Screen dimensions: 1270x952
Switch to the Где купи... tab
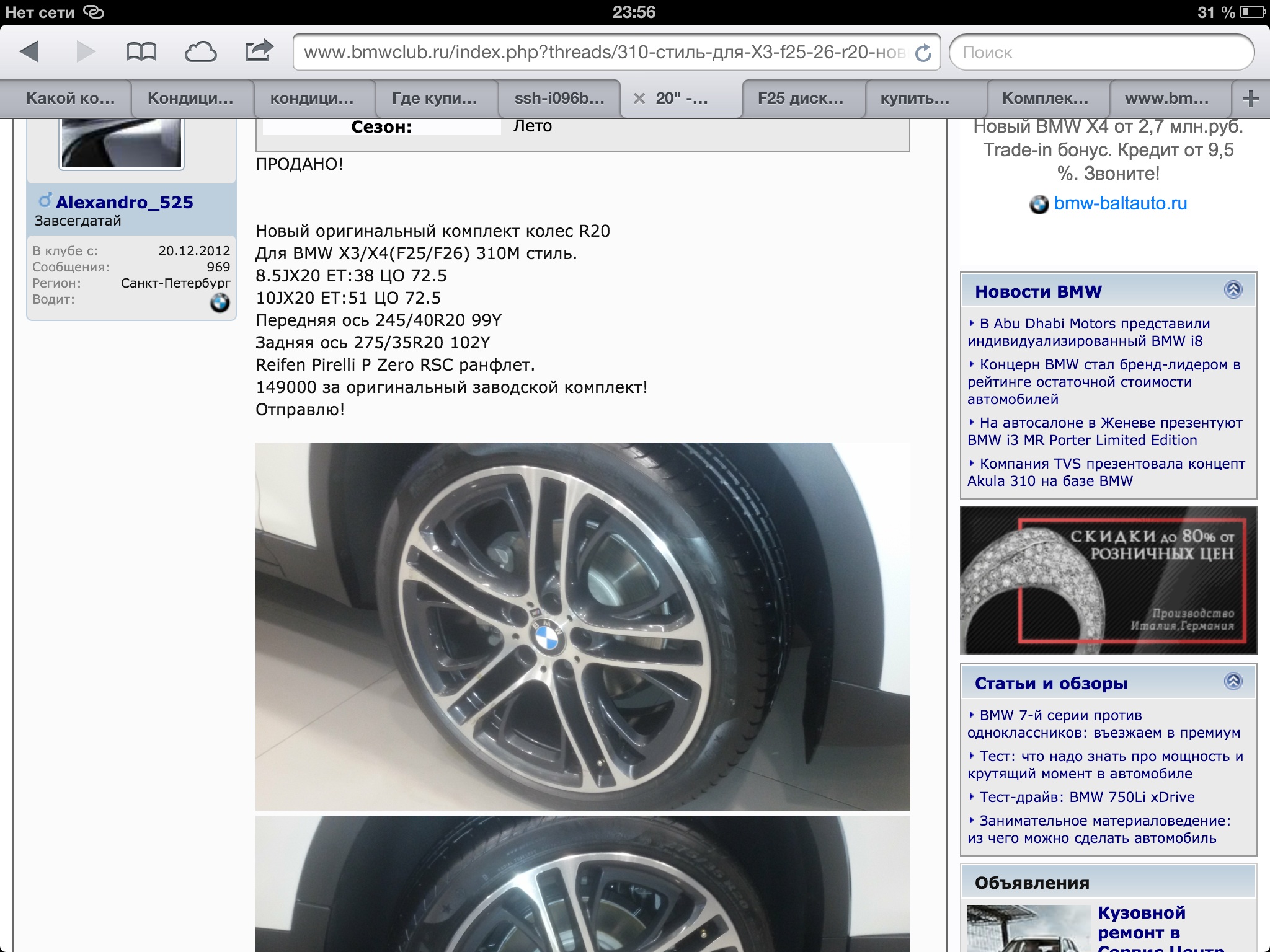click(435, 99)
